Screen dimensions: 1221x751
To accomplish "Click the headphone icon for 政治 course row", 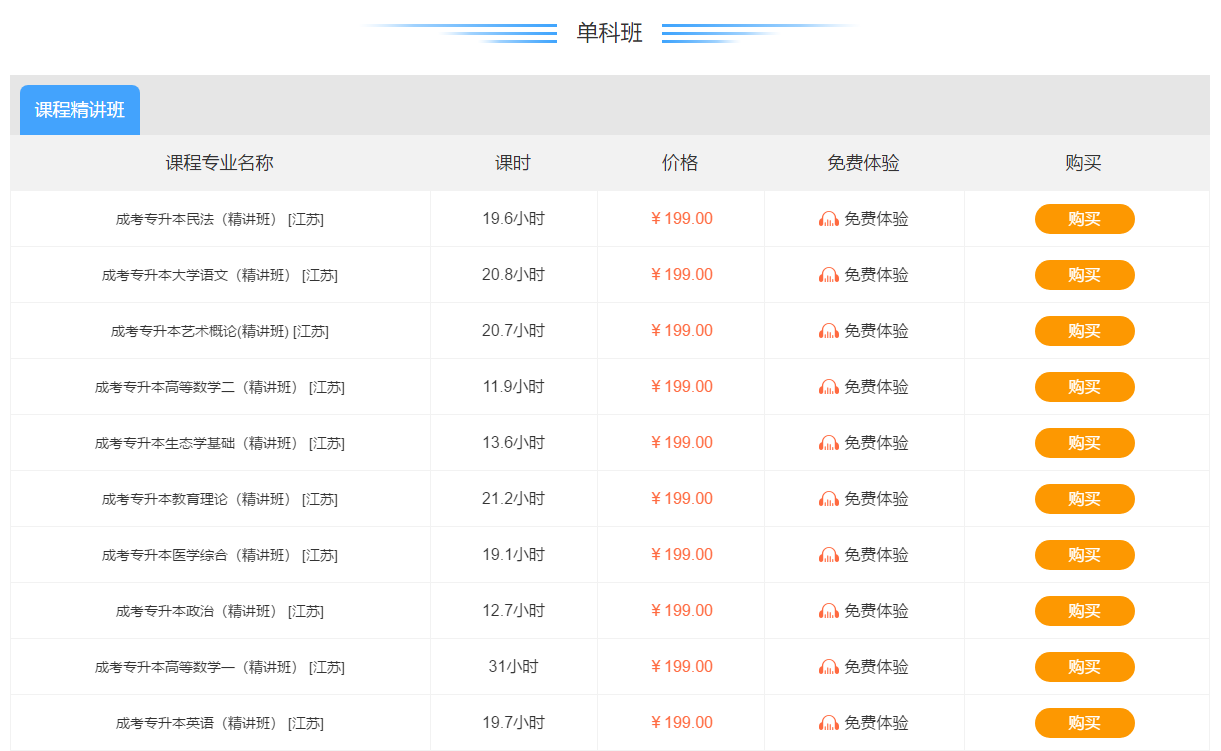I will (x=828, y=610).
